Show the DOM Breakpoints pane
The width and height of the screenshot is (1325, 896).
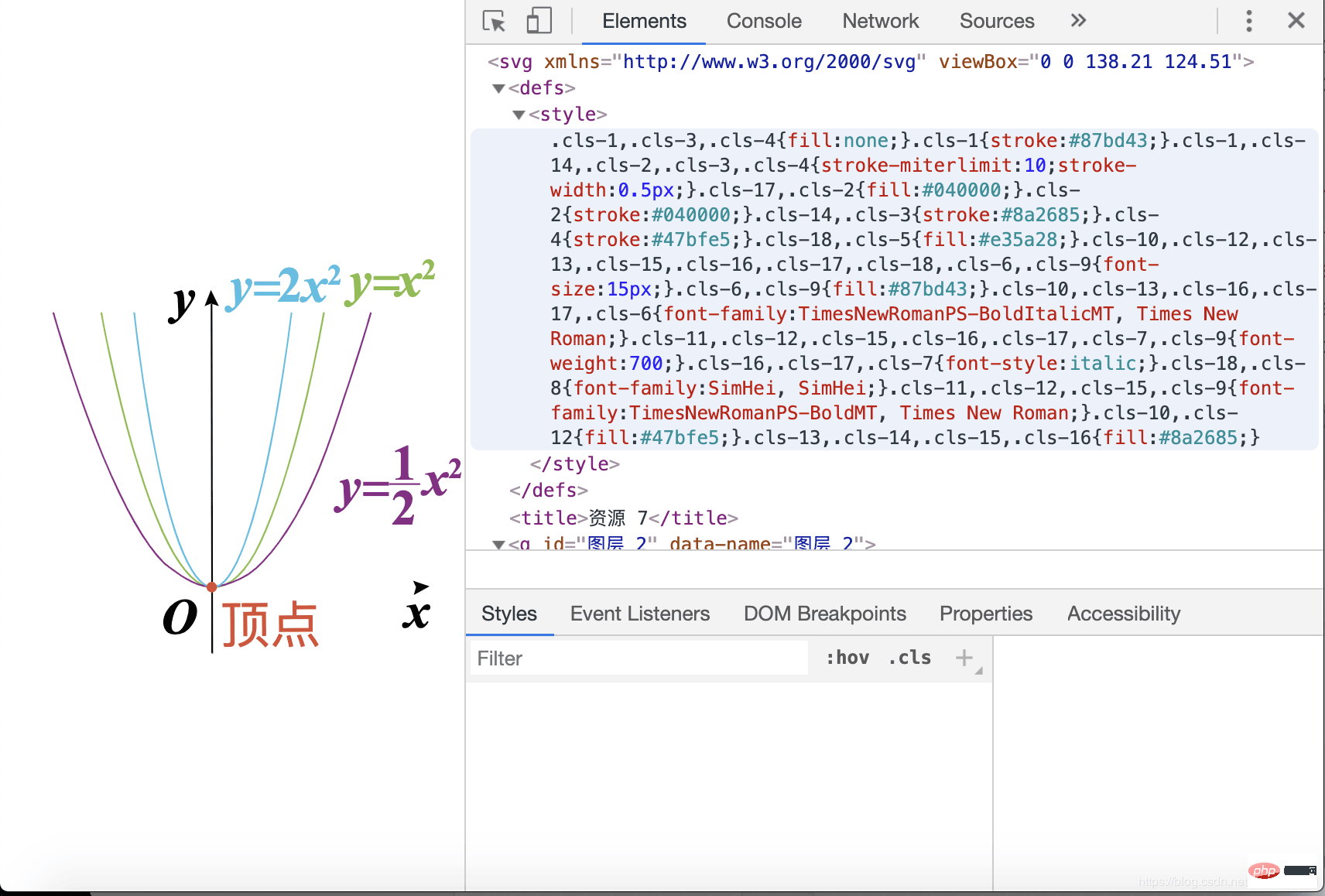click(x=824, y=614)
